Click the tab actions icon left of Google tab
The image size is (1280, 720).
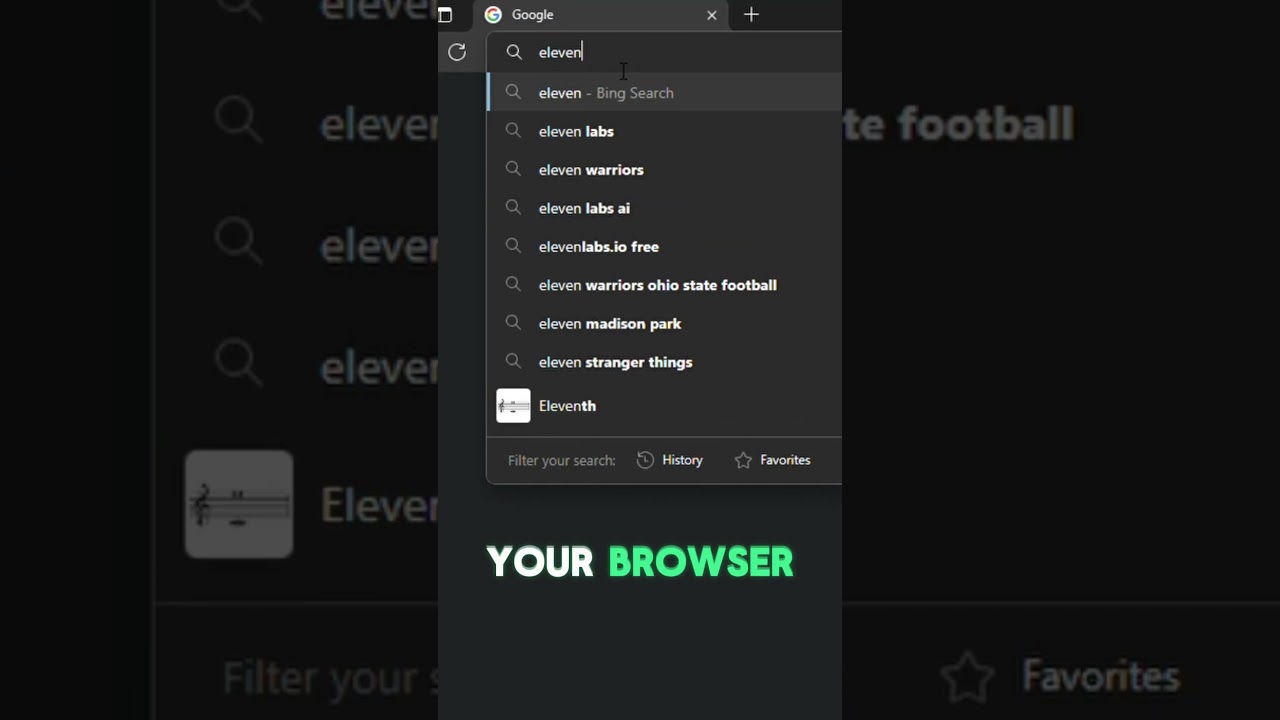[x=445, y=15]
